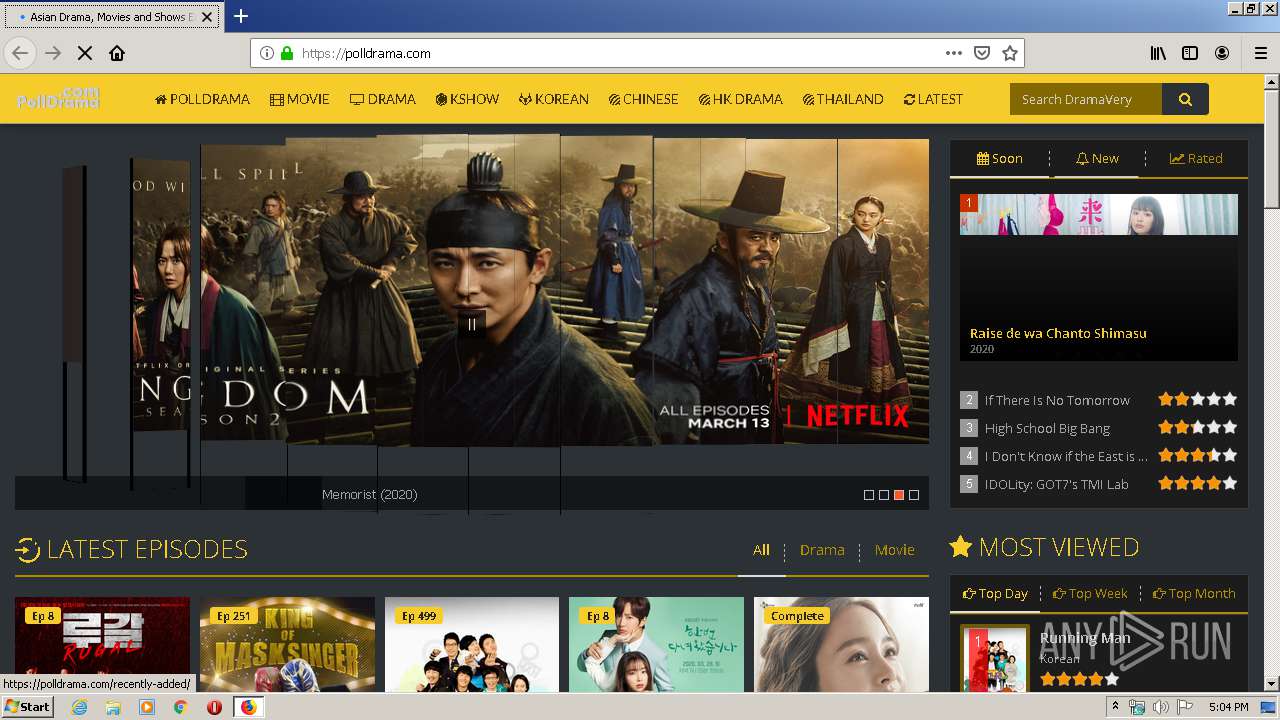
Task: Switch to the Soon tab
Action: coord(999,158)
